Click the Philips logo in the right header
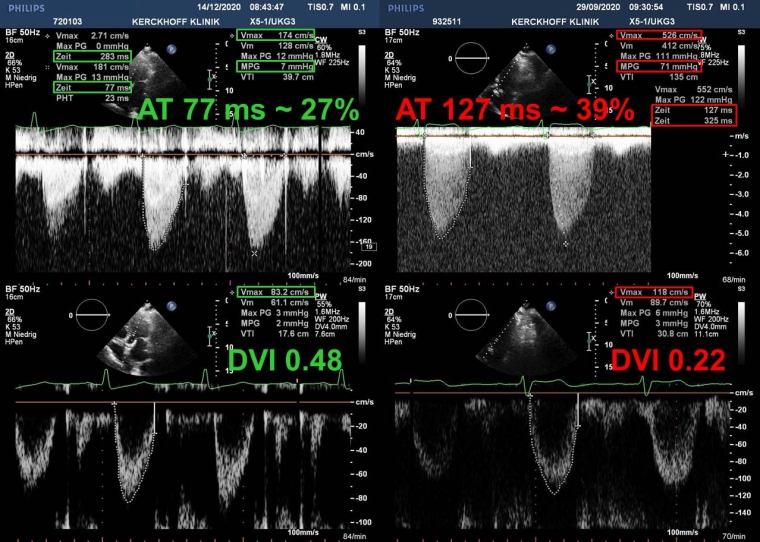The height and width of the screenshot is (542, 760). coord(406,8)
